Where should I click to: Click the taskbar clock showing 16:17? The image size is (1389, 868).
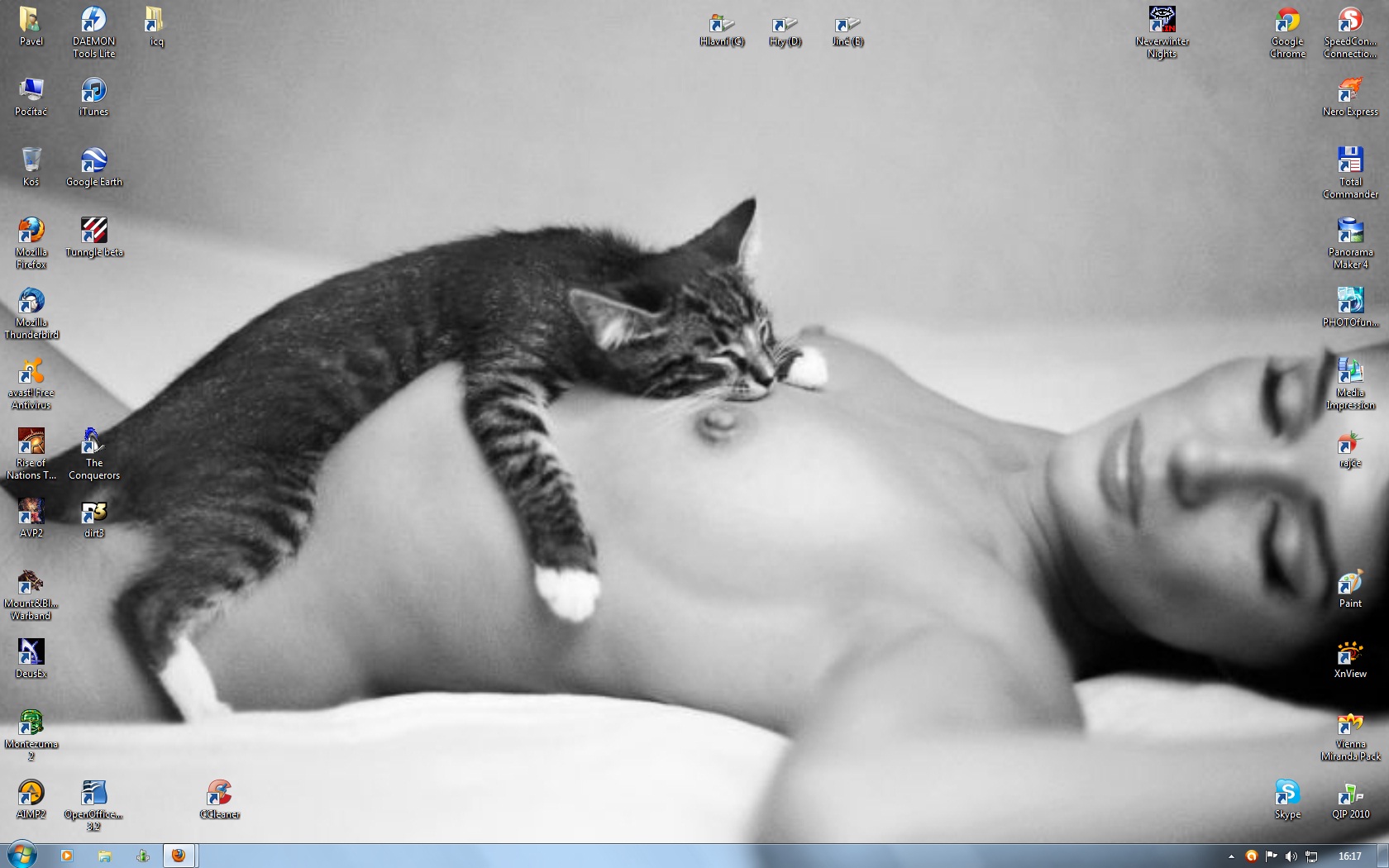click(1349, 856)
